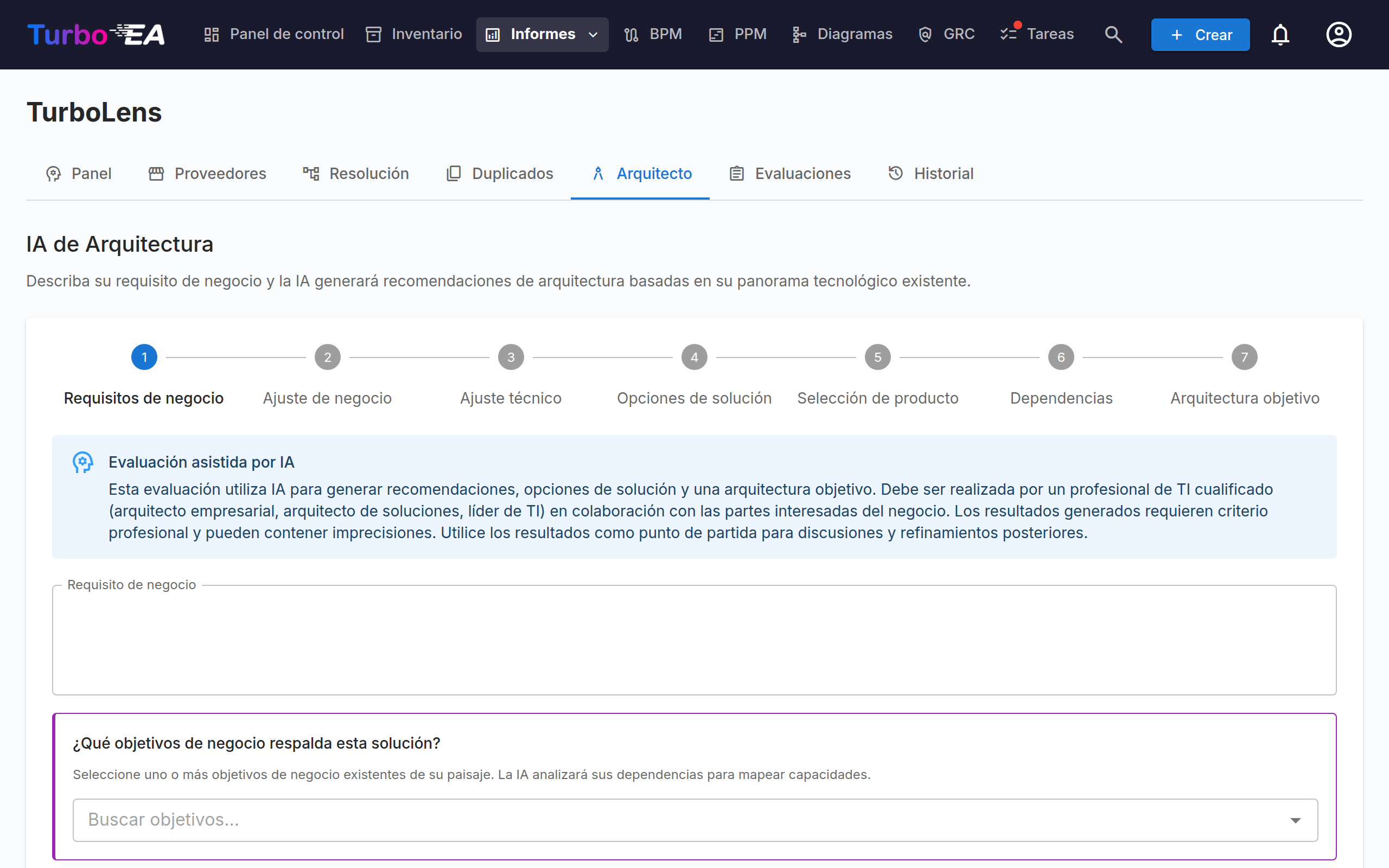
Task: Click the Resolución hierarchy icon
Action: pyautogui.click(x=311, y=174)
